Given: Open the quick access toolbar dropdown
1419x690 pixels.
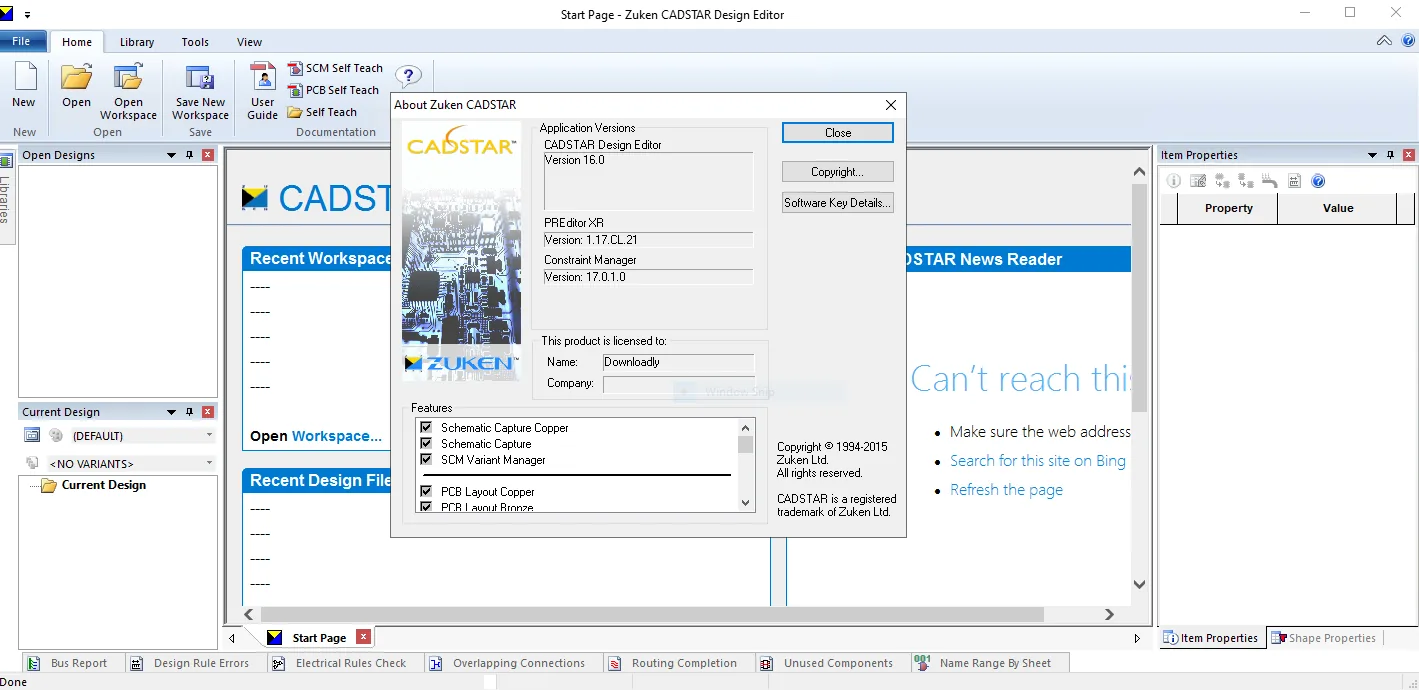Looking at the screenshot, I should click(27, 15).
